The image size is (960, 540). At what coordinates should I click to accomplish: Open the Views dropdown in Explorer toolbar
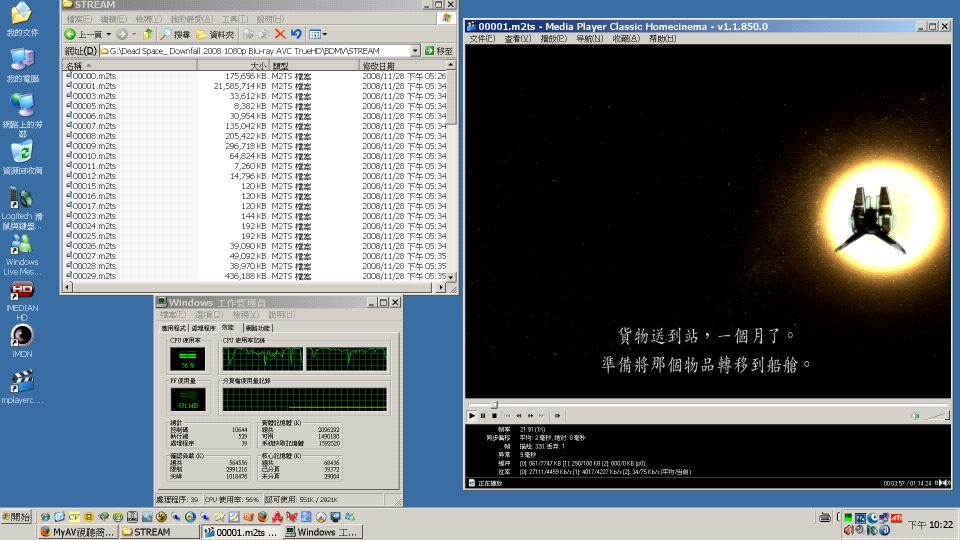[318, 34]
